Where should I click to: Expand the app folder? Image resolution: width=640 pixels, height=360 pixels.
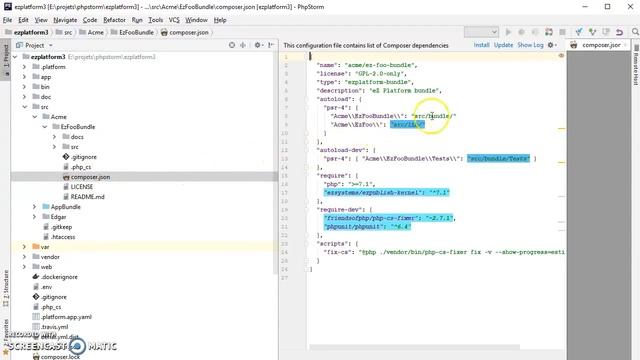click(24, 77)
